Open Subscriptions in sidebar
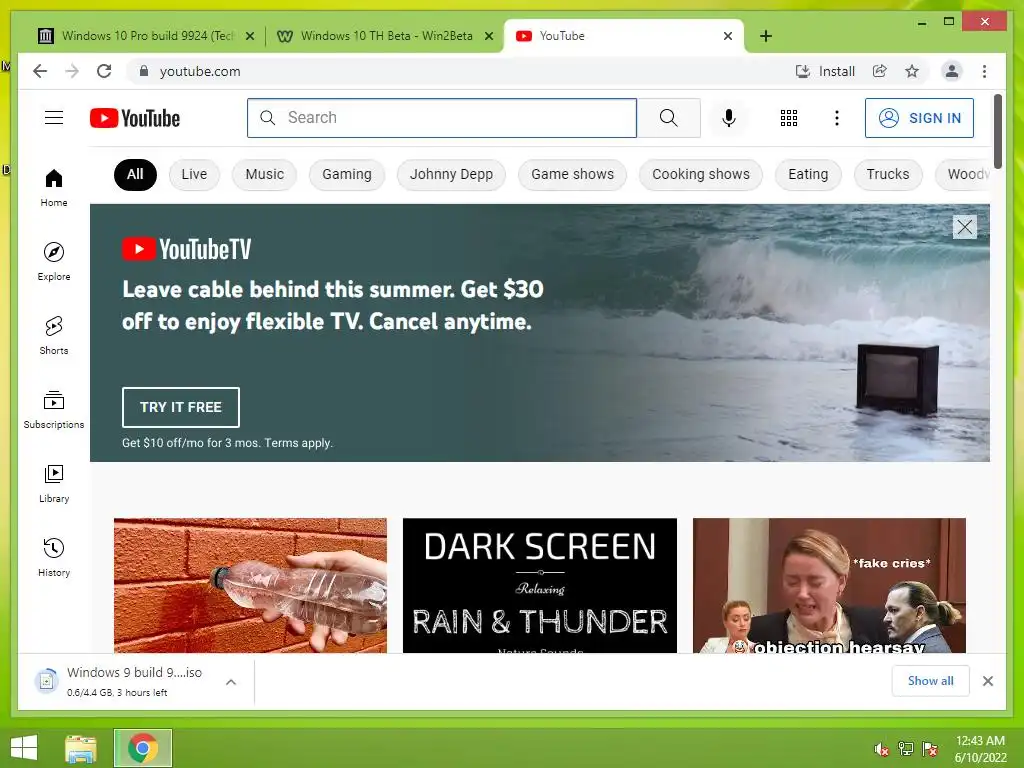The image size is (1024, 768). (x=54, y=409)
